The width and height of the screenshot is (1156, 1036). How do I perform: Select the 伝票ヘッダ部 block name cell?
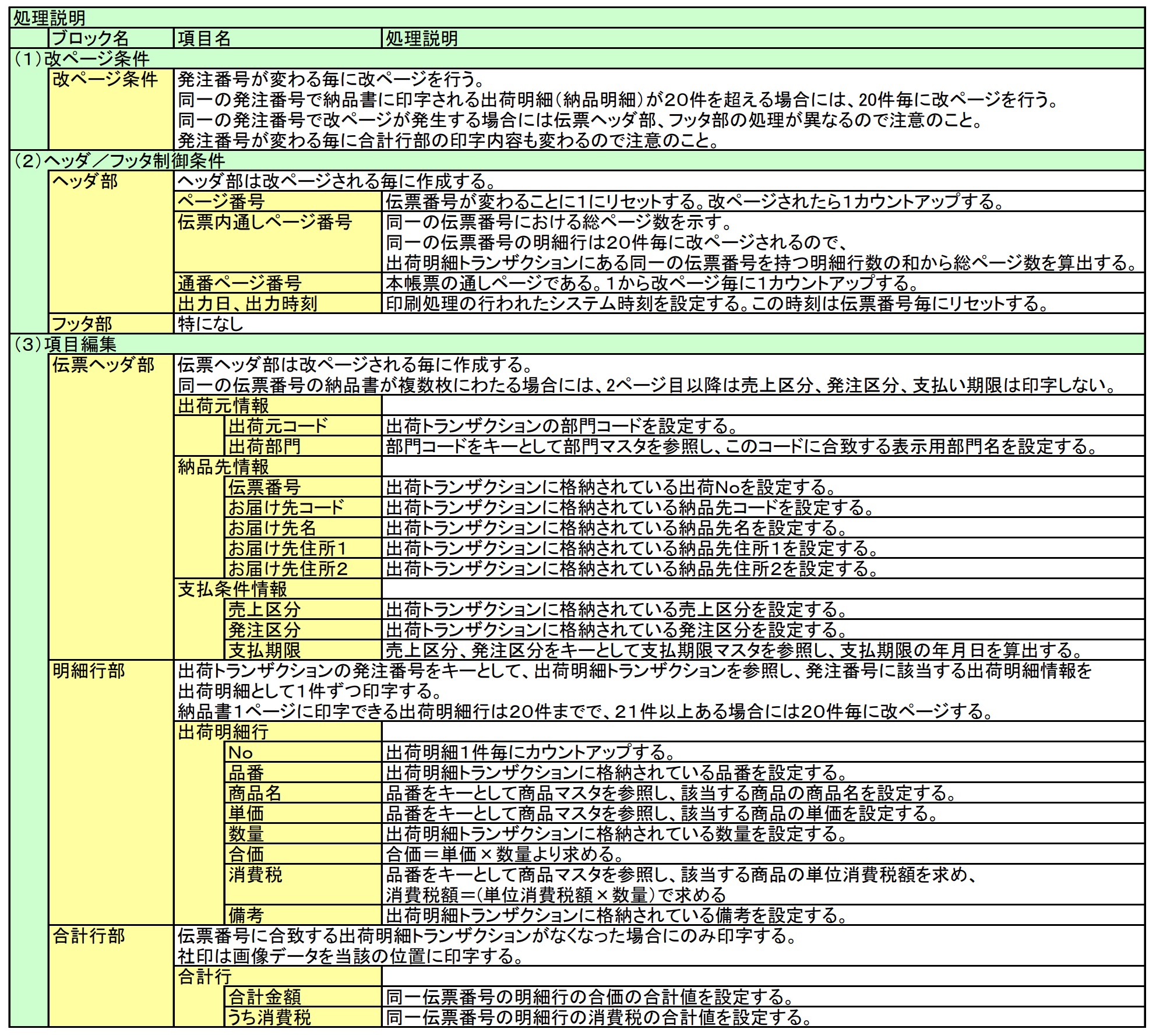click(111, 508)
